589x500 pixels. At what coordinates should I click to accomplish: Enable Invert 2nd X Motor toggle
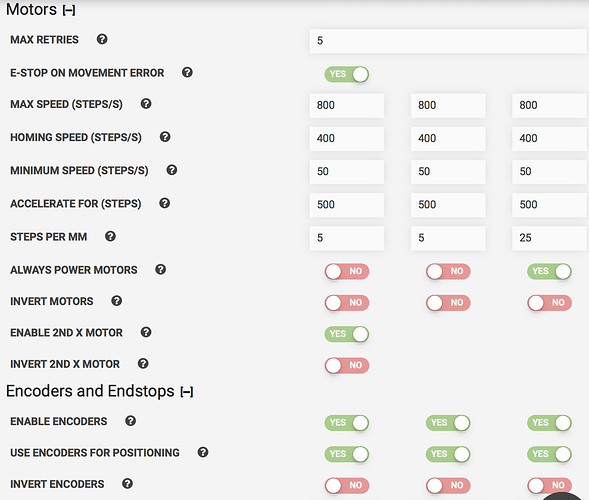point(347,365)
